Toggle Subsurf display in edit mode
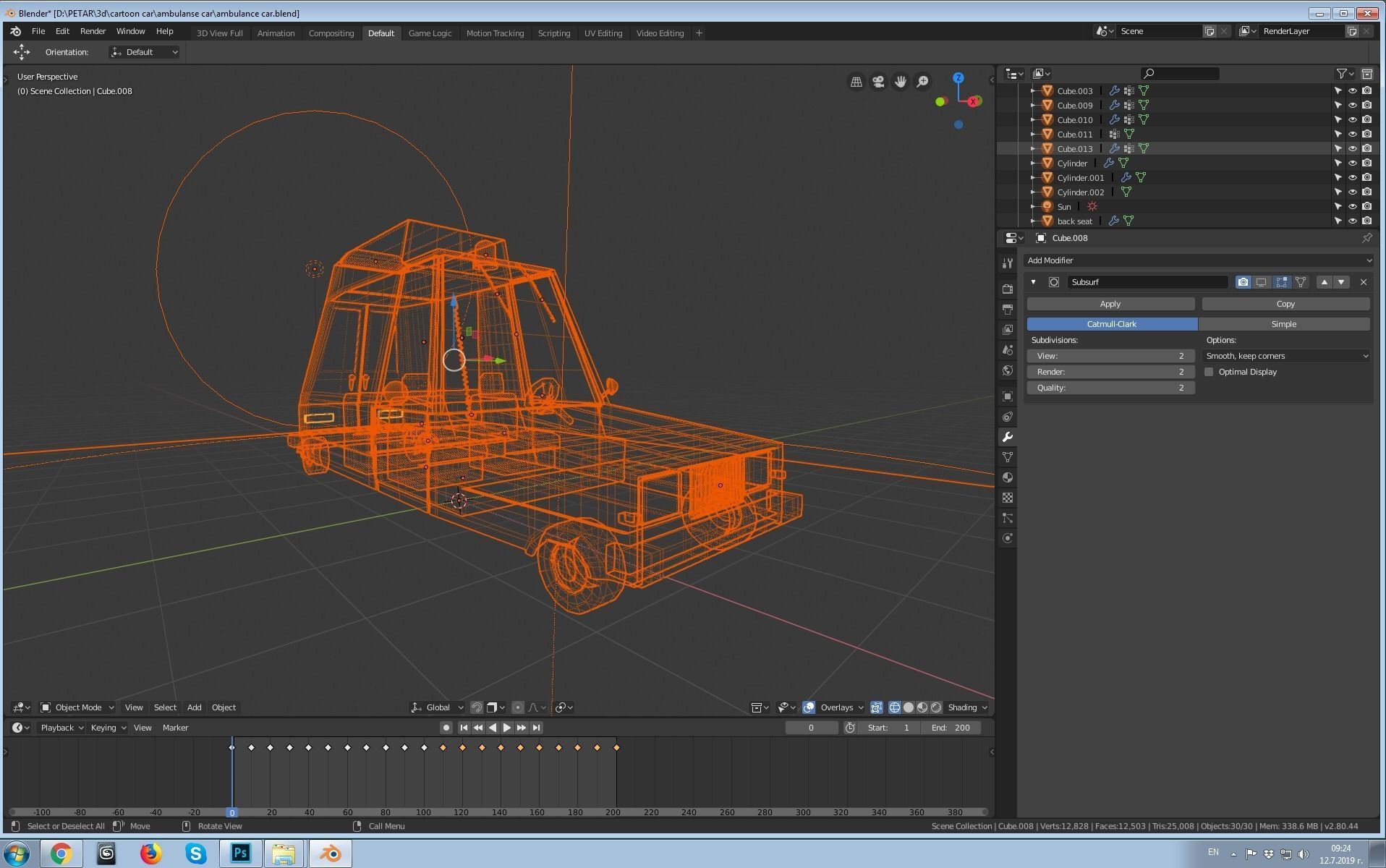This screenshot has height=868, width=1386. click(x=1281, y=282)
